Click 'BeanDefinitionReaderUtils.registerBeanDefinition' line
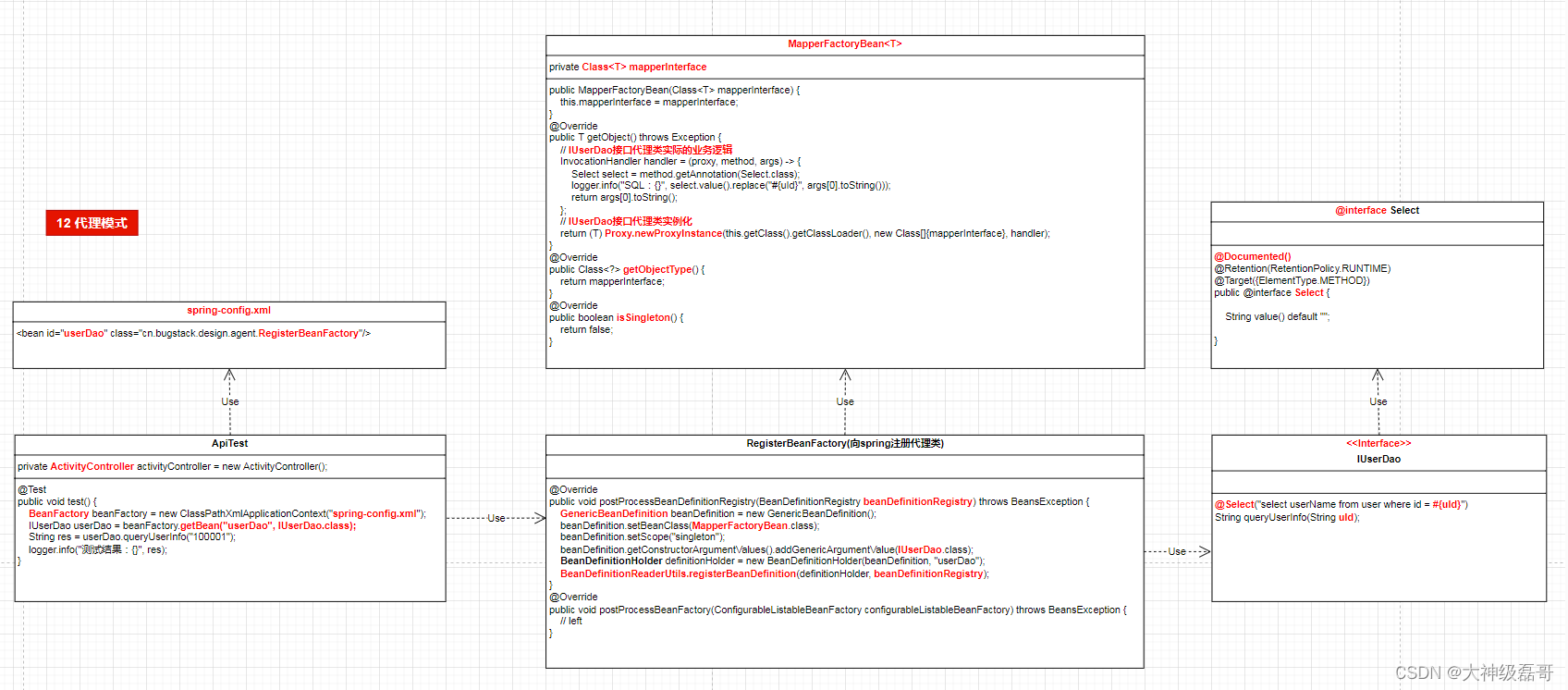 pos(775,574)
